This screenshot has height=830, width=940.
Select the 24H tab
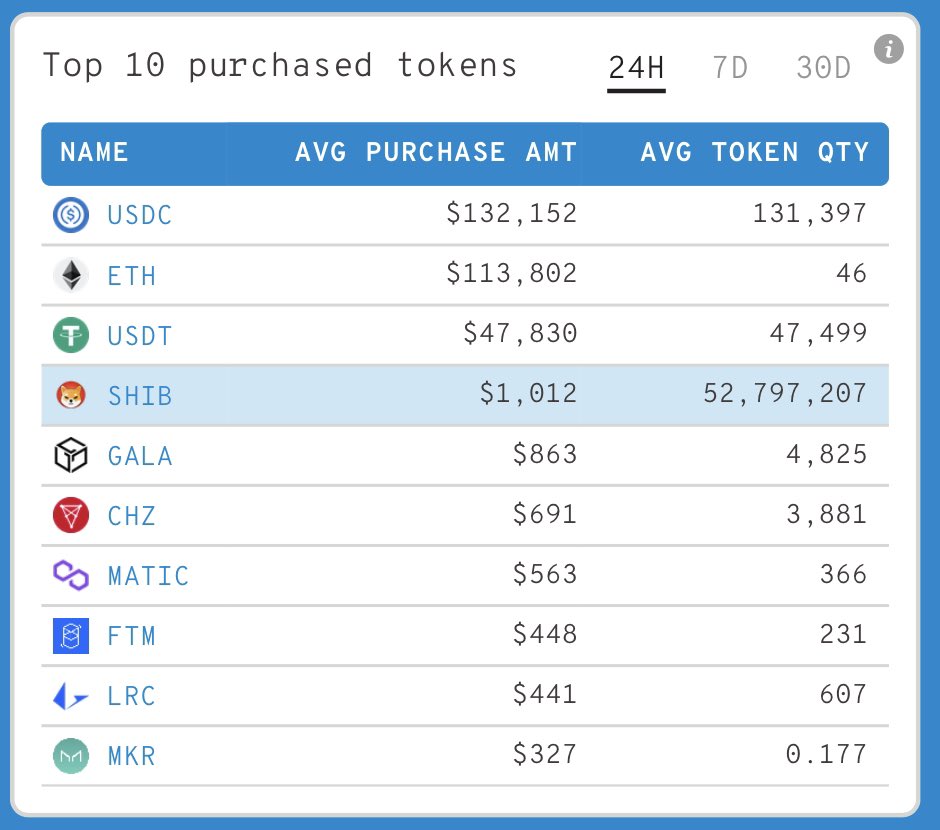point(636,68)
